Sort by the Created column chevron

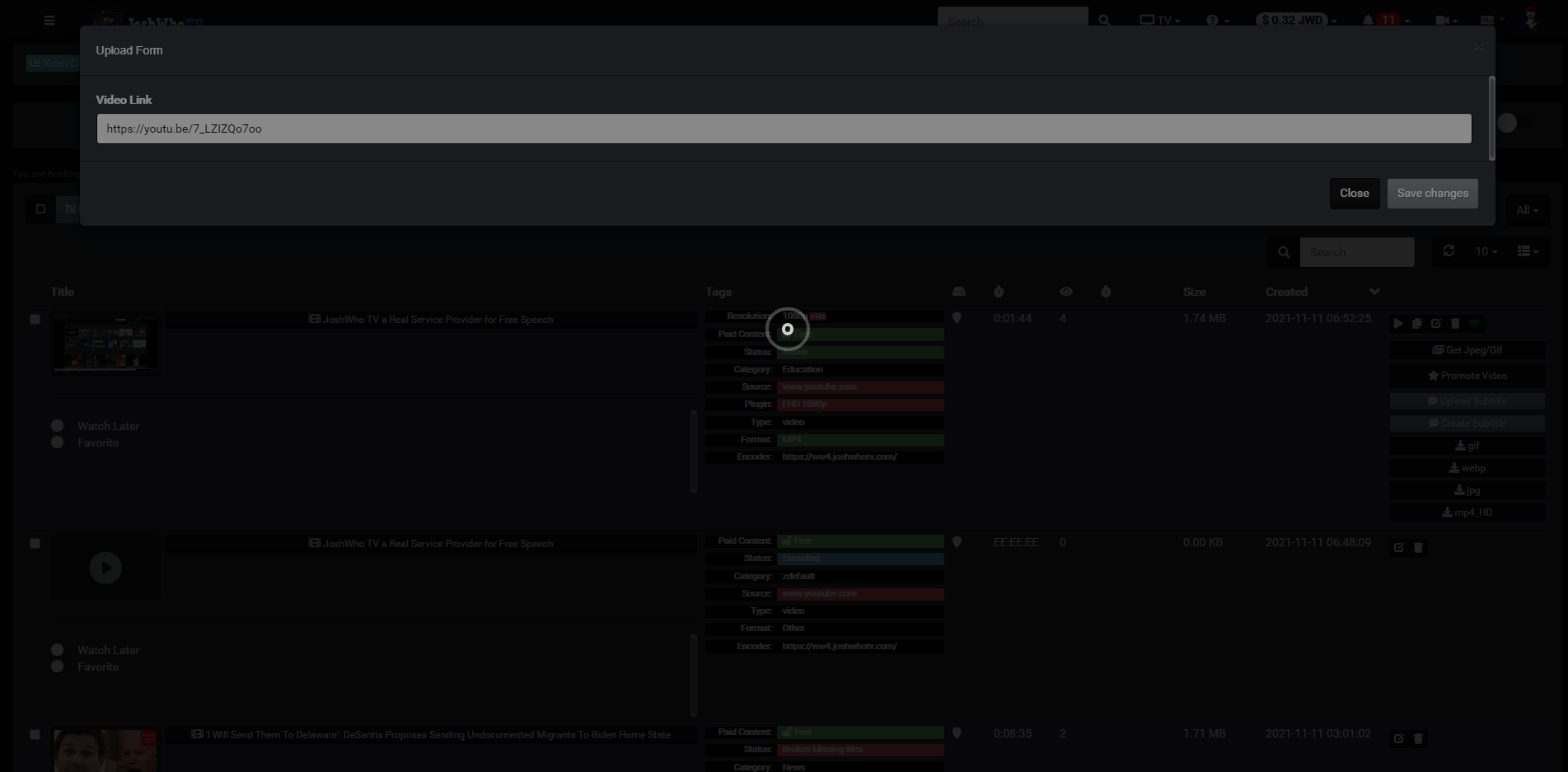point(1374,292)
